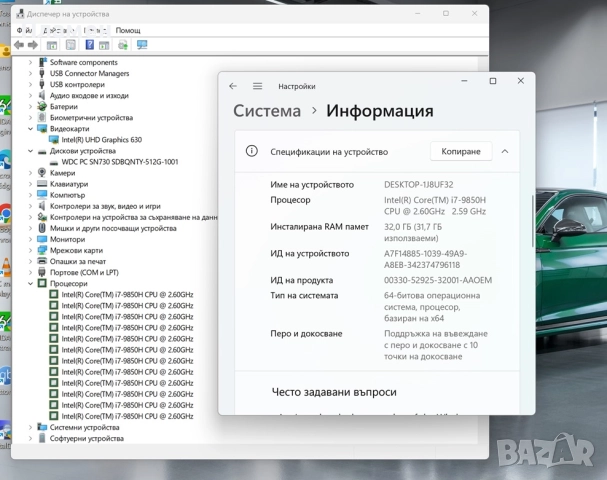
Task: Expand the Мрежови карти node
Action: click(30, 250)
